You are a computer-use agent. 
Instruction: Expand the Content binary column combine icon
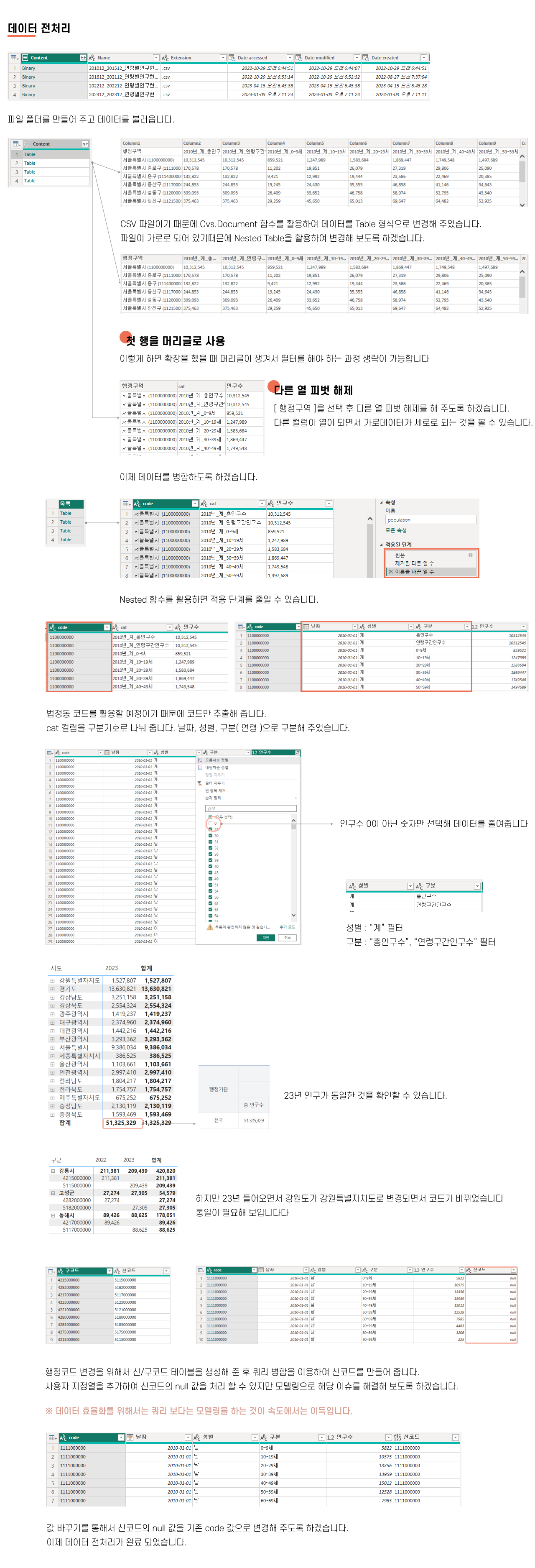pos(83,58)
